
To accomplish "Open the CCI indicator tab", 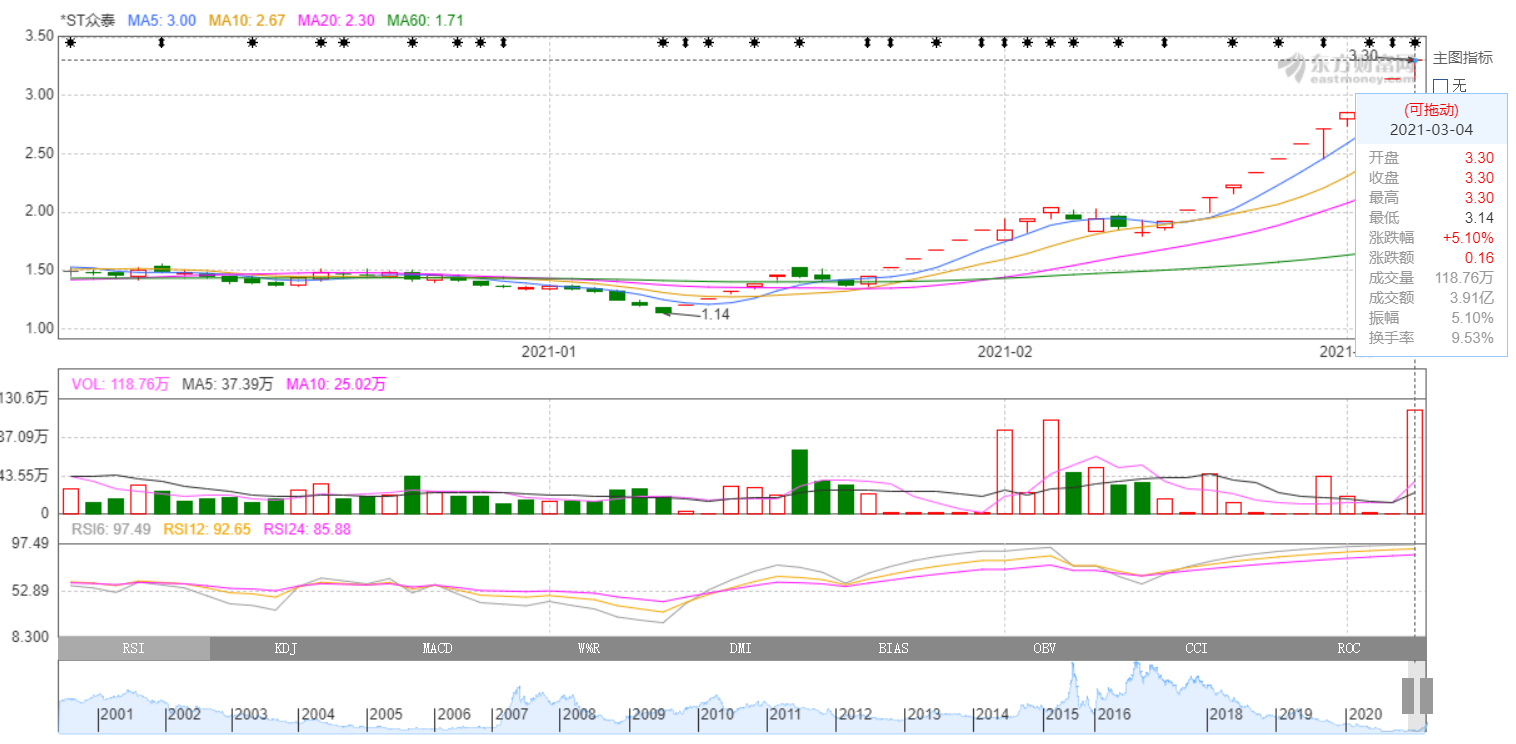I will [1197, 648].
